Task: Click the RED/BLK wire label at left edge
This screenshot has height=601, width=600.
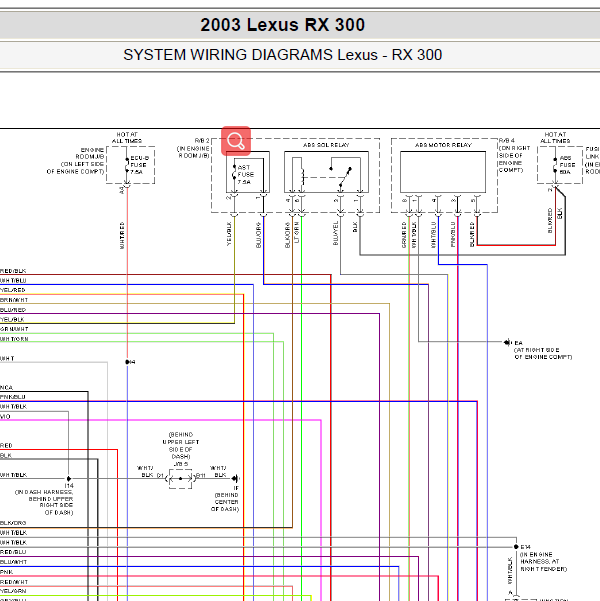Action: click(13, 271)
